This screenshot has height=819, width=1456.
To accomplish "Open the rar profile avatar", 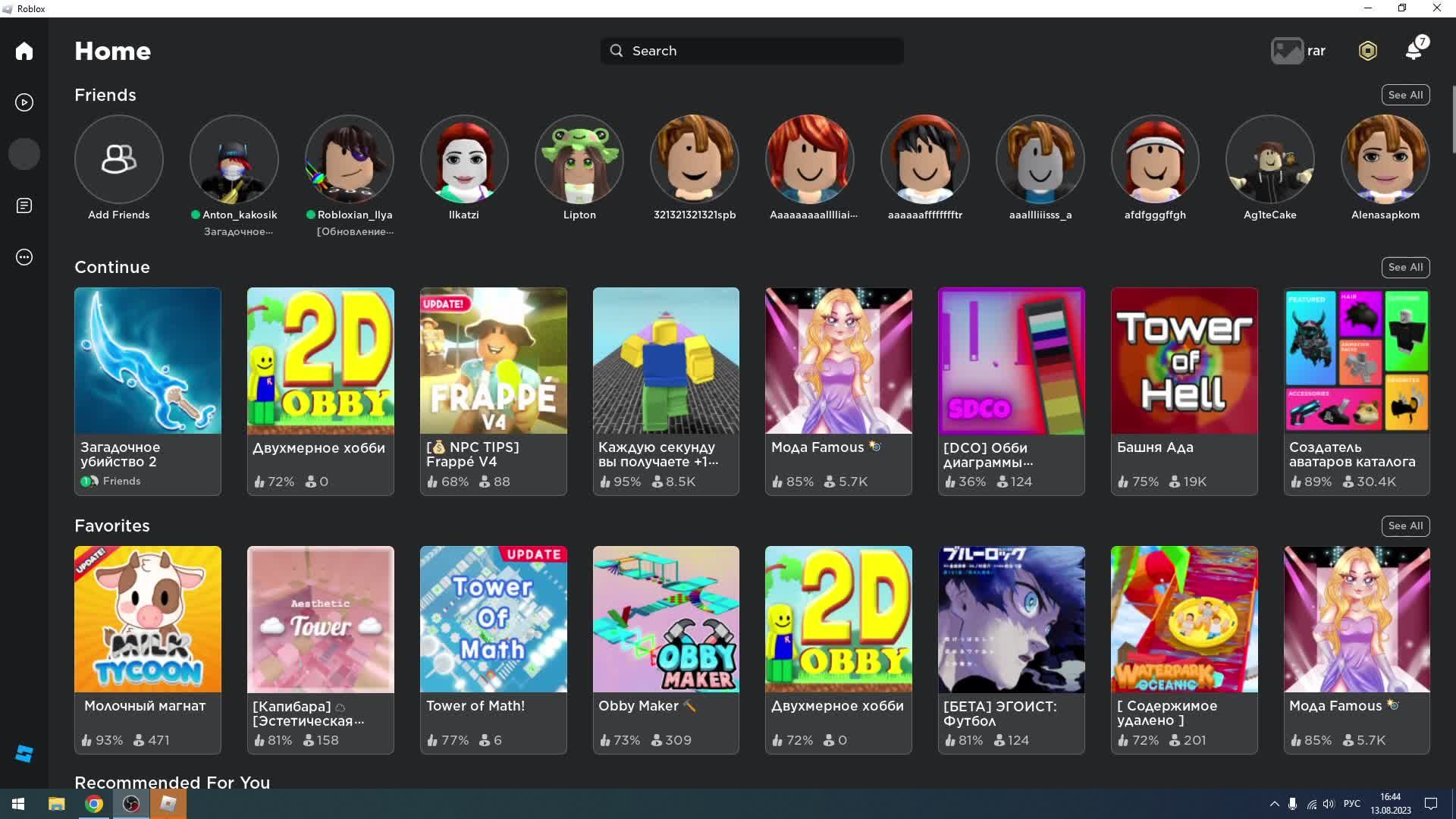I will pos(1287,51).
